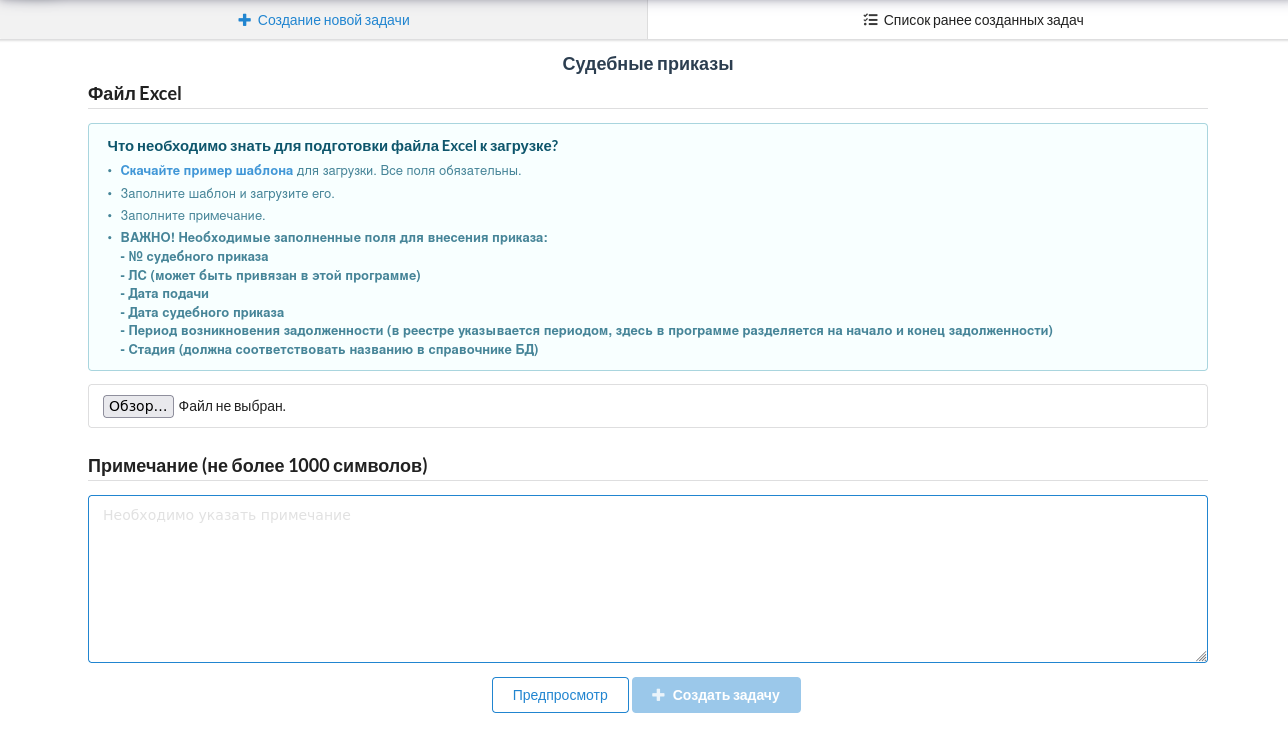1288x746 pixels.
Task: Click the plus icon on Создать задачу button
Action: tap(658, 695)
